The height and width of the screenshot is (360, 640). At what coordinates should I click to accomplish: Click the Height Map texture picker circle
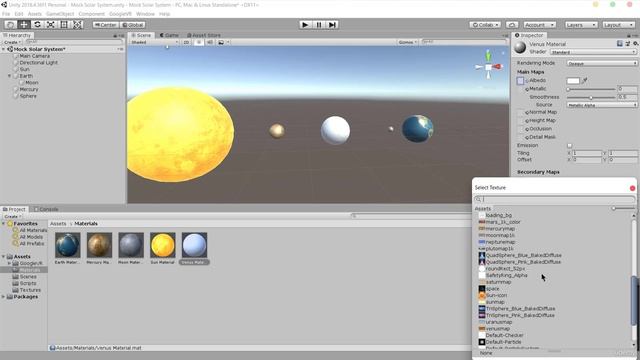pyautogui.click(x=527, y=121)
